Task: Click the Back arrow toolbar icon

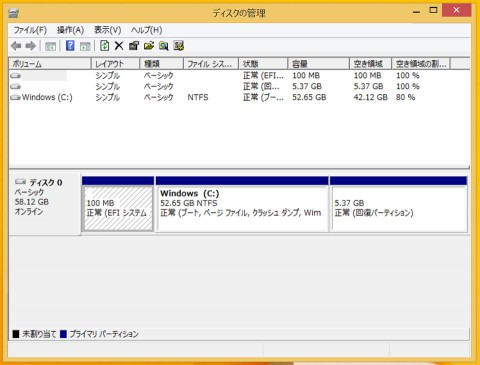Action: (16, 46)
